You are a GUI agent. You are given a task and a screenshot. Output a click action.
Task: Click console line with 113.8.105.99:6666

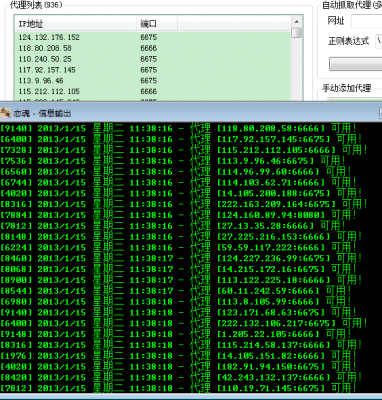coord(176,302)
